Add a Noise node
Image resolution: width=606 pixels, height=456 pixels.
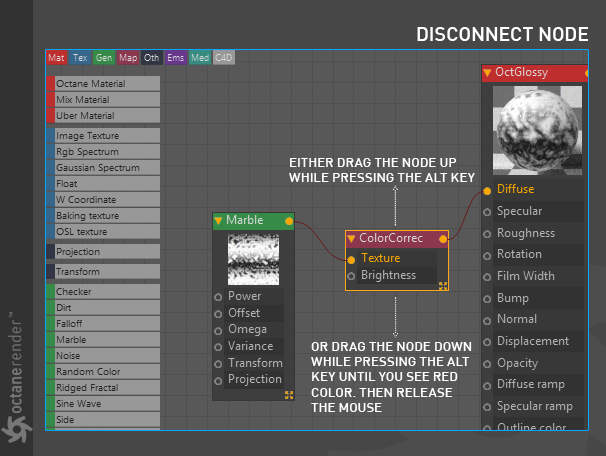pyautogui.click(x=103, y=356)
